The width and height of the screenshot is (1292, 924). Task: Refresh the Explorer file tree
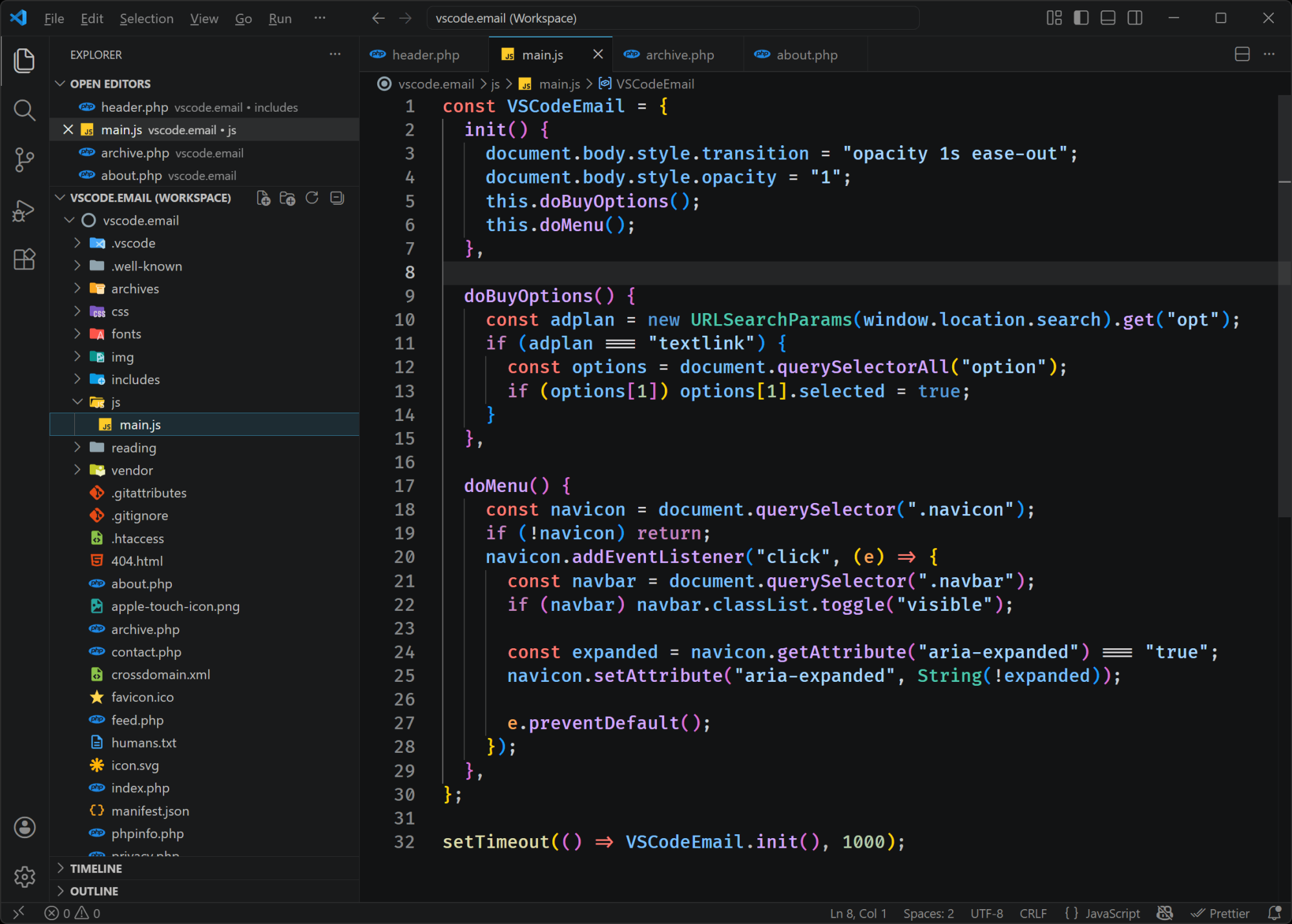tap(312, 198)
